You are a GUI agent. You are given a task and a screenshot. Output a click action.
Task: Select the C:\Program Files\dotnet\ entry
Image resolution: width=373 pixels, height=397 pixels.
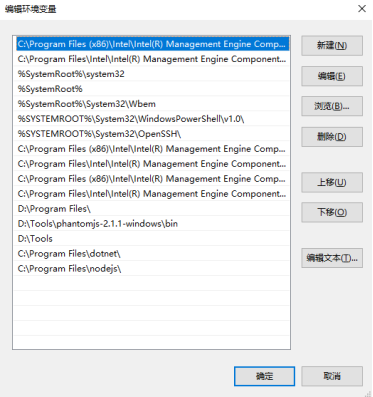point(152,254)
